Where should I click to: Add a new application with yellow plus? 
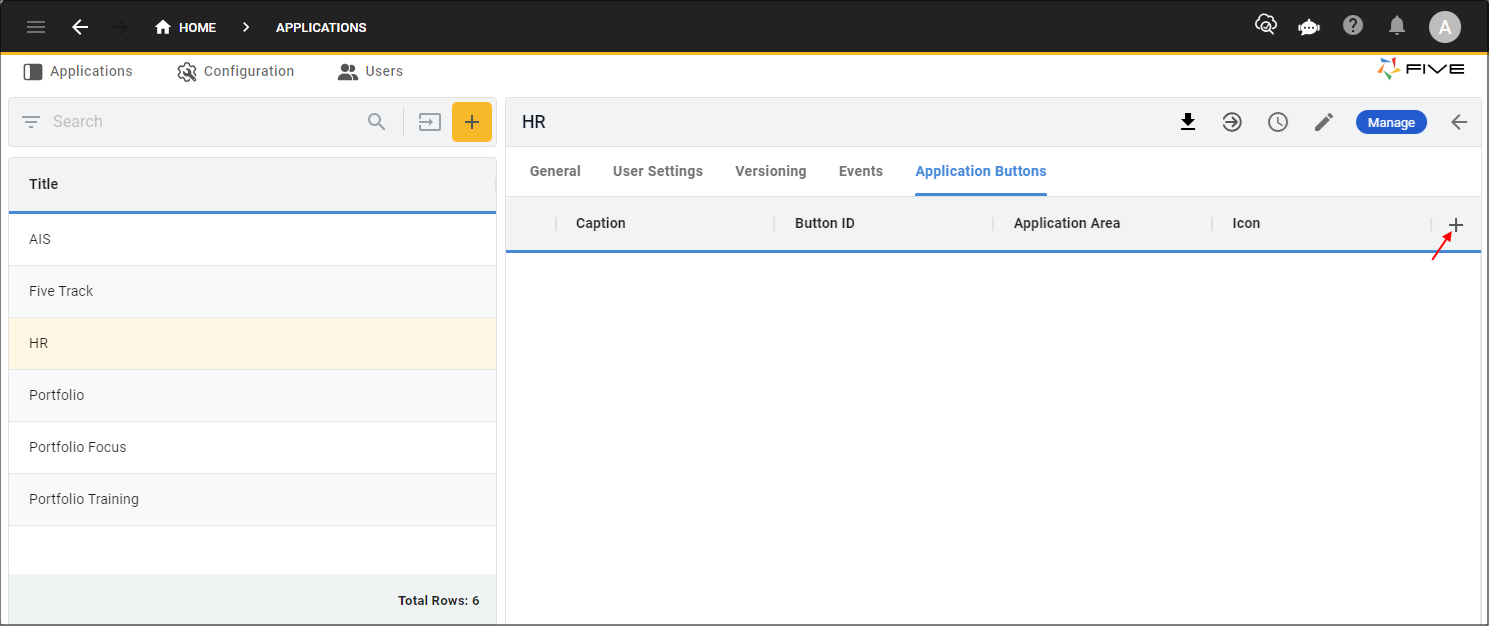(x=472, y=122)
